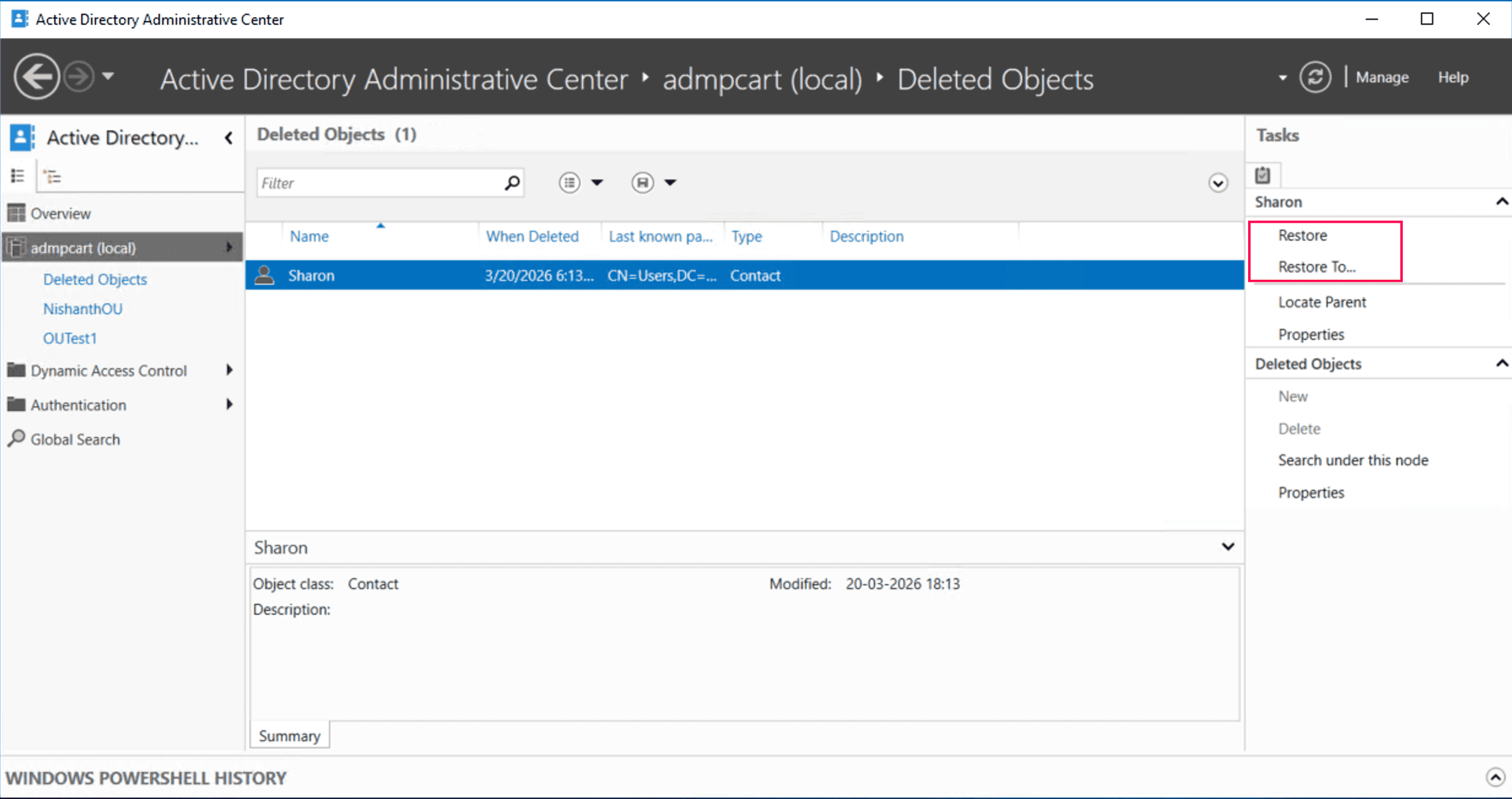Click the view options icon beside the filter box
Screen dimensions: 1512x799
coord(569,182)
